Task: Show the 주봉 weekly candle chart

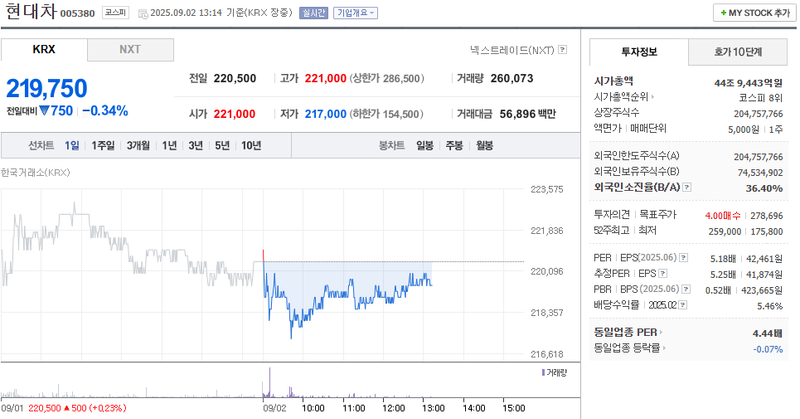Action: 454,146
